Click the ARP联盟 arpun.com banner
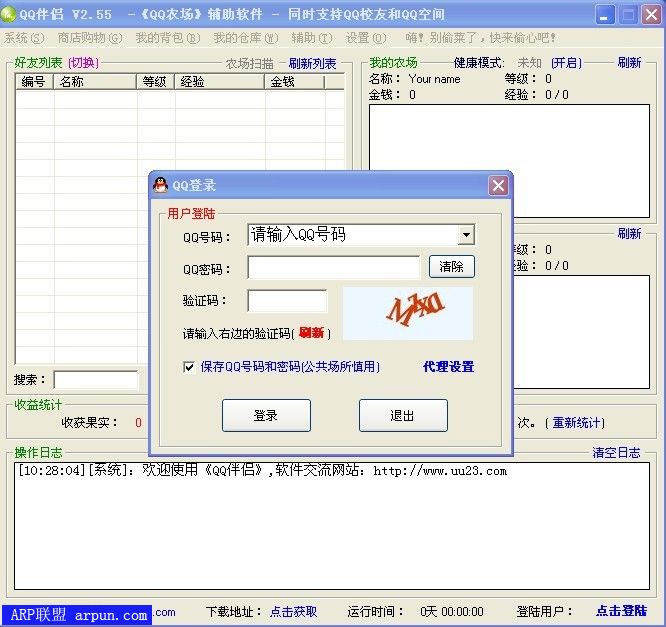 tap(77, 615)
